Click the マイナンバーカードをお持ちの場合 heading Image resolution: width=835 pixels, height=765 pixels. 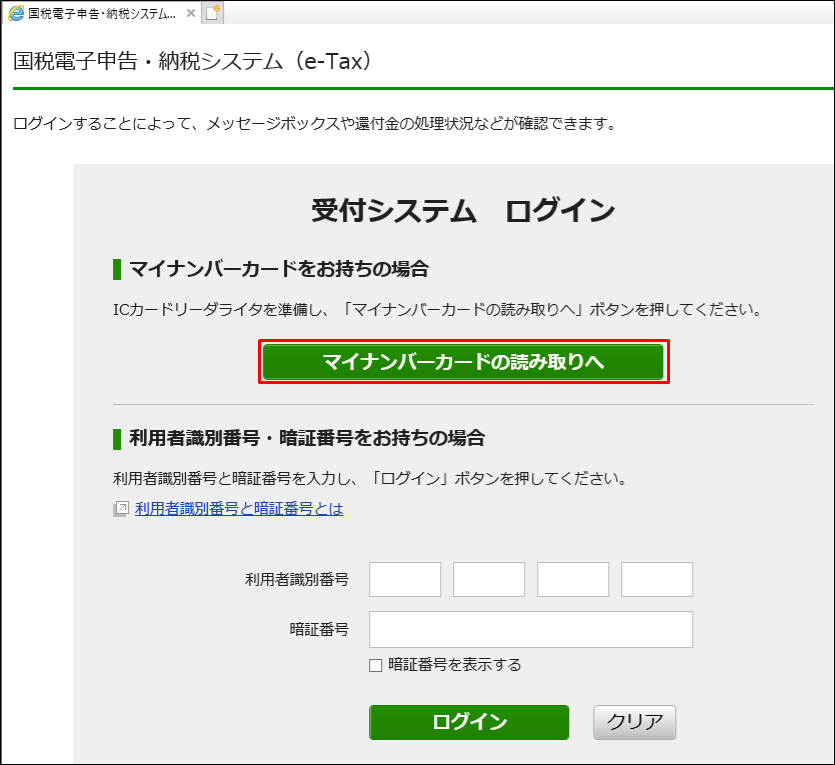[279, 269]
